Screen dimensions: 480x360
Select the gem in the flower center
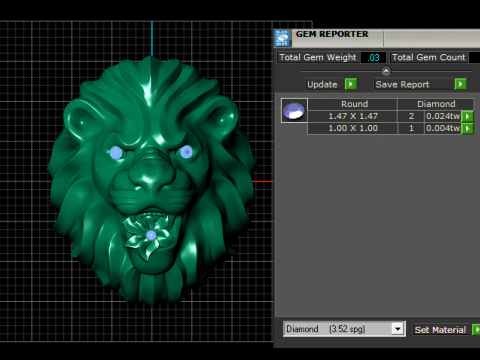click(151, 235)
